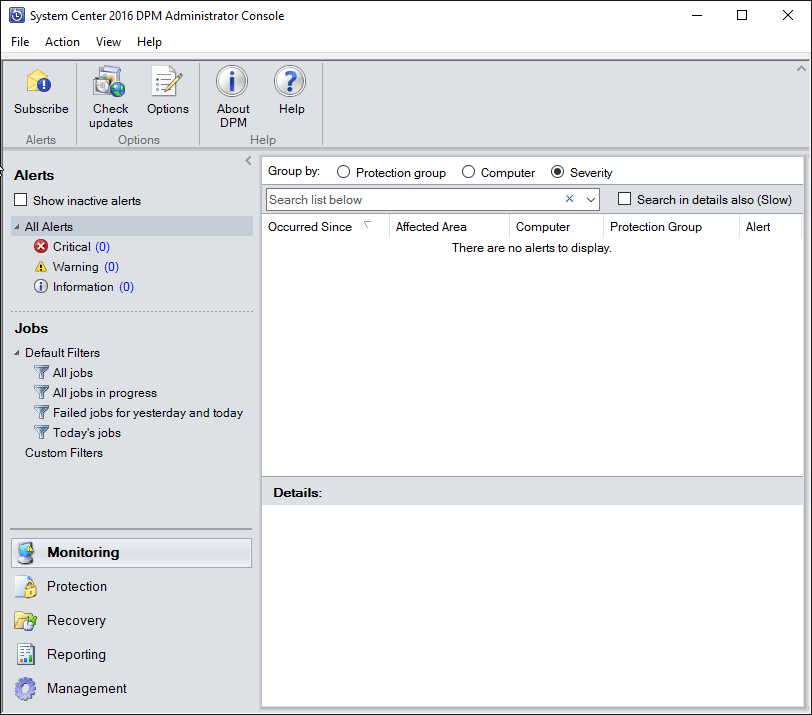This screenshot has height=715, width=812.
Task: Switch to the Protection workspace
Action: click(132, 587)
